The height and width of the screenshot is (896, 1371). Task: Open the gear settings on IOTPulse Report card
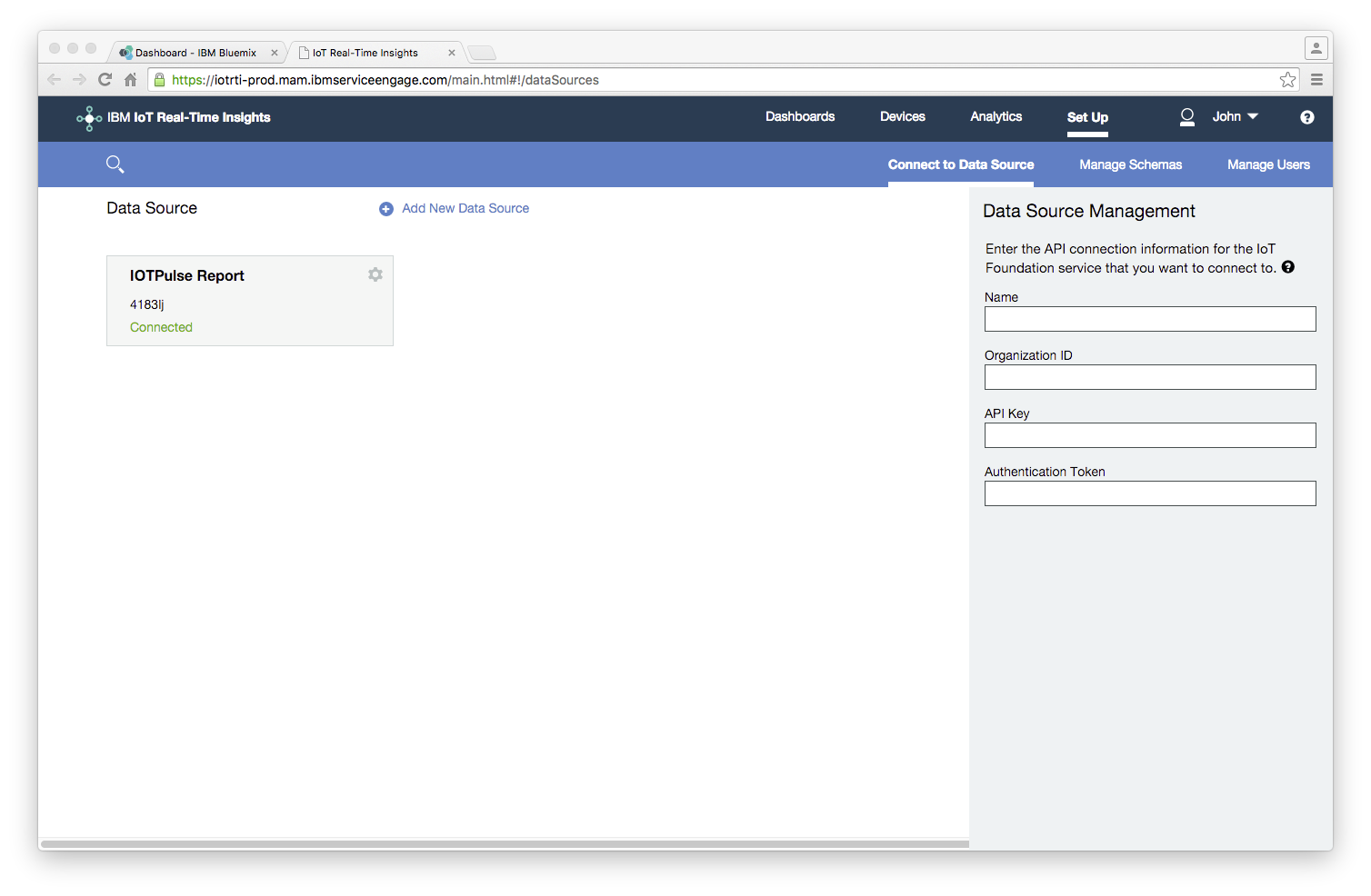coord(375,274)
